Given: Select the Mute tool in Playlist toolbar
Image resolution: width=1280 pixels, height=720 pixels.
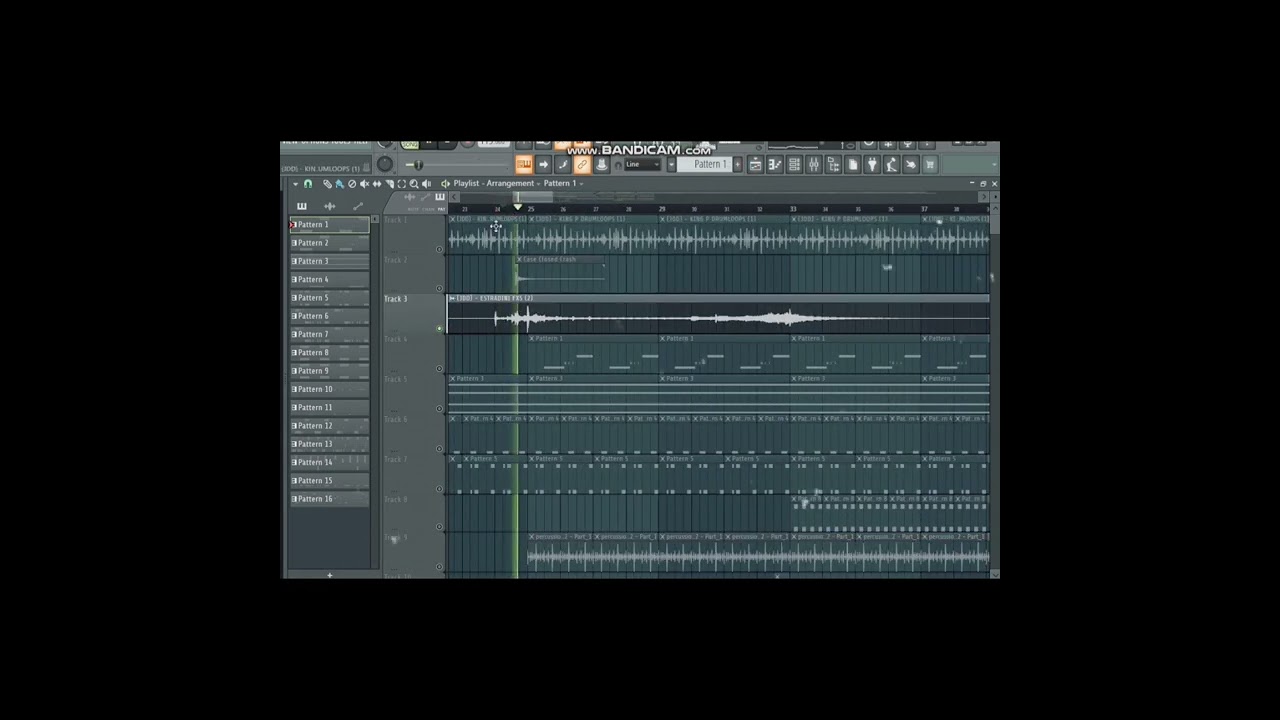Looking at the screenshot, I should point(364,184).
